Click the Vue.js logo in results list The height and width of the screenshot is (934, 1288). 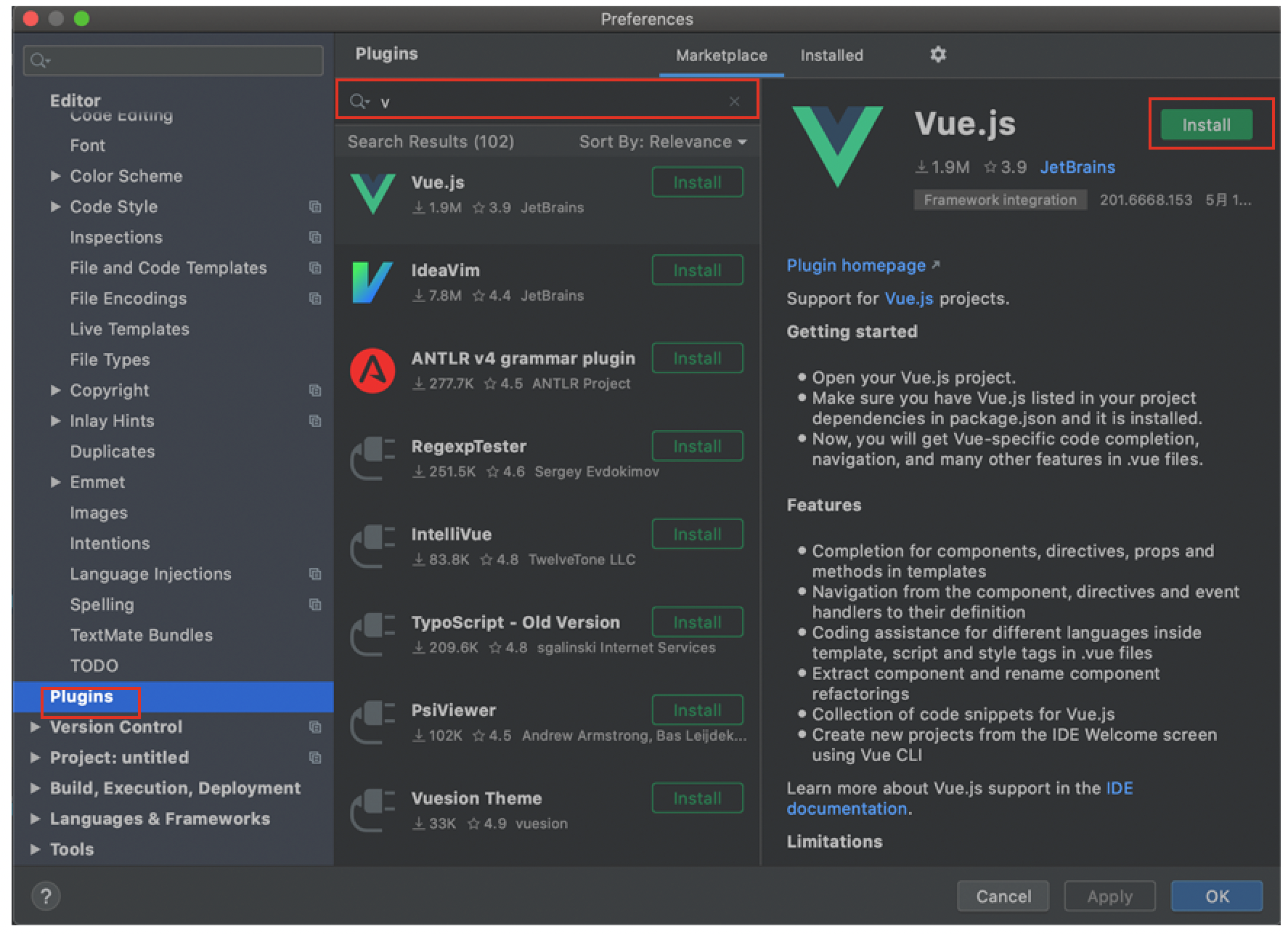point(372,194)
